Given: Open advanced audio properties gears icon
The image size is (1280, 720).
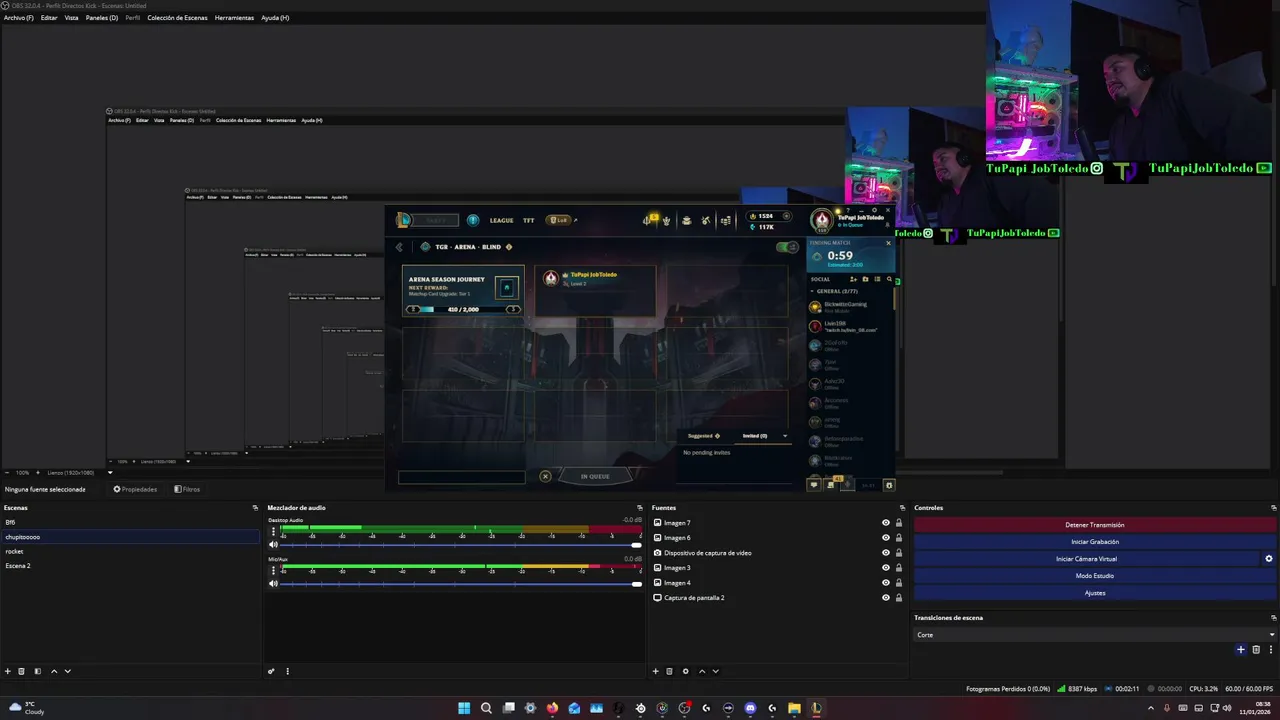Looking at the screenshot, I should [x=271, y=671].
